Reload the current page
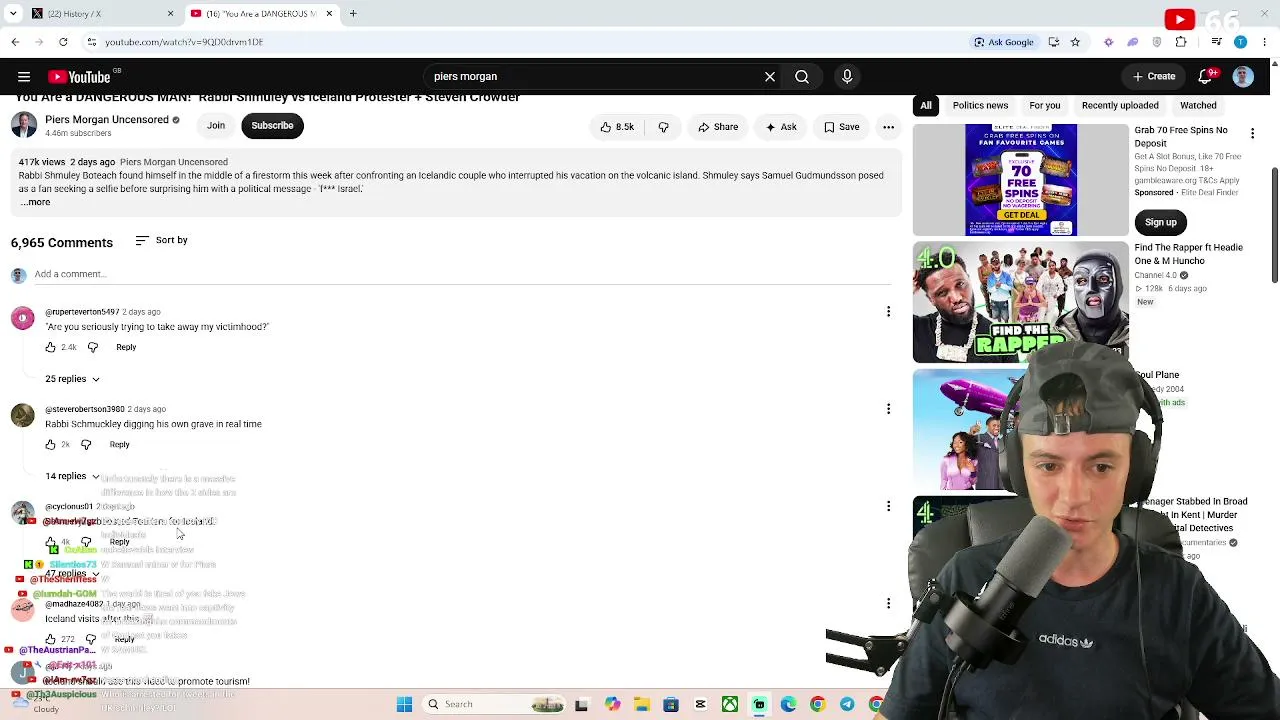 point(63,42)
